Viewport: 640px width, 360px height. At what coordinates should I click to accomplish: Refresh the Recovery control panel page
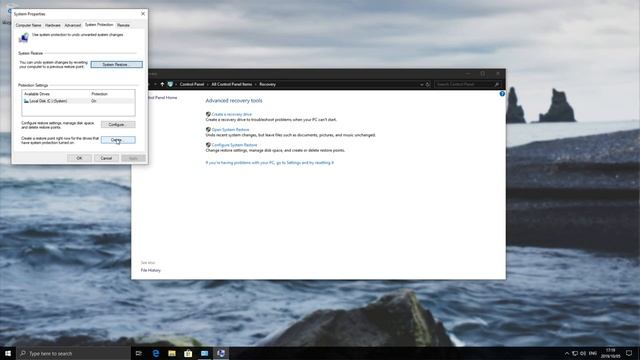tap(428, 84)
